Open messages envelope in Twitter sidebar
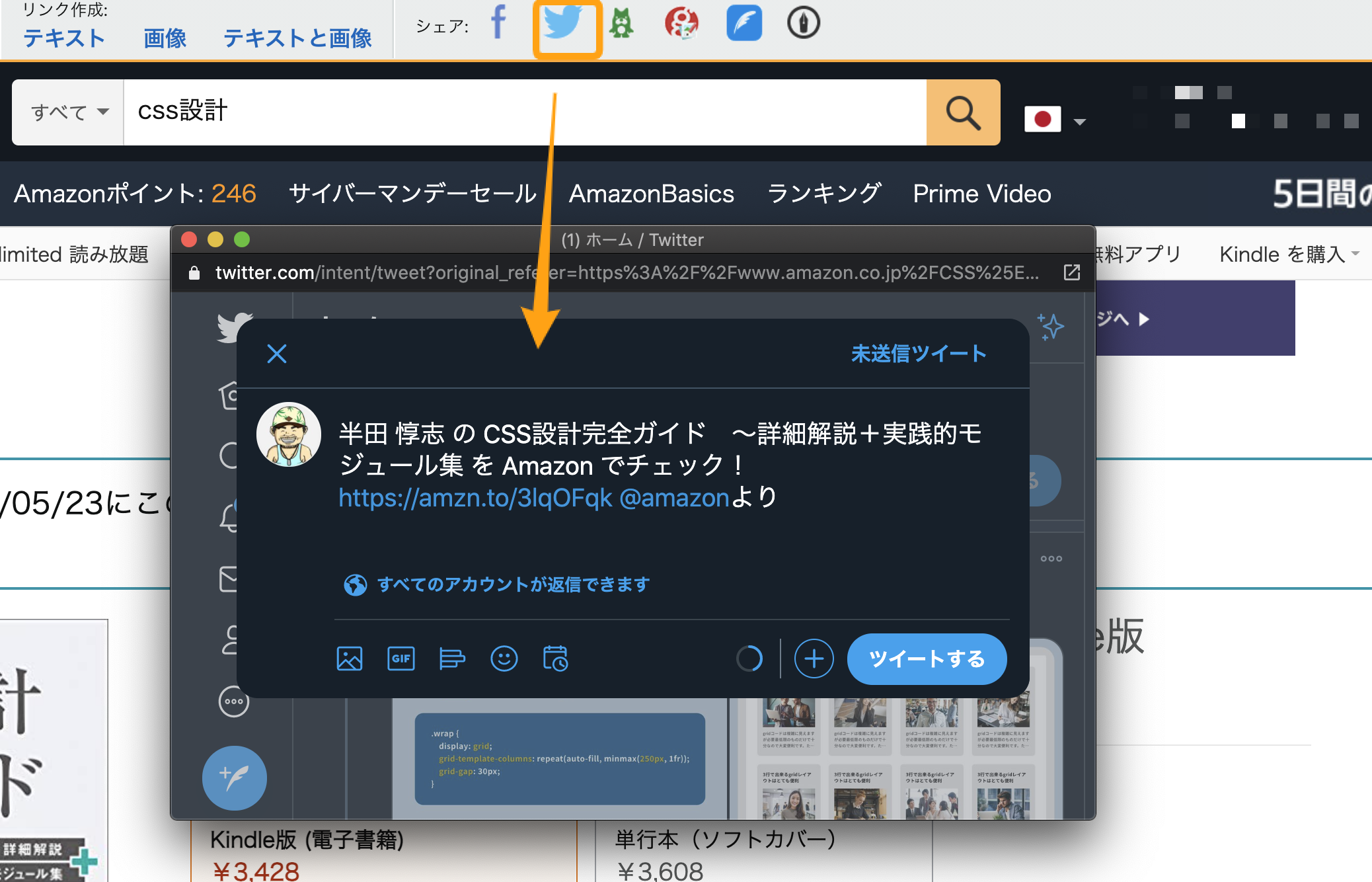The height and width of the screenshot is (882, 1372). [229, 578]
